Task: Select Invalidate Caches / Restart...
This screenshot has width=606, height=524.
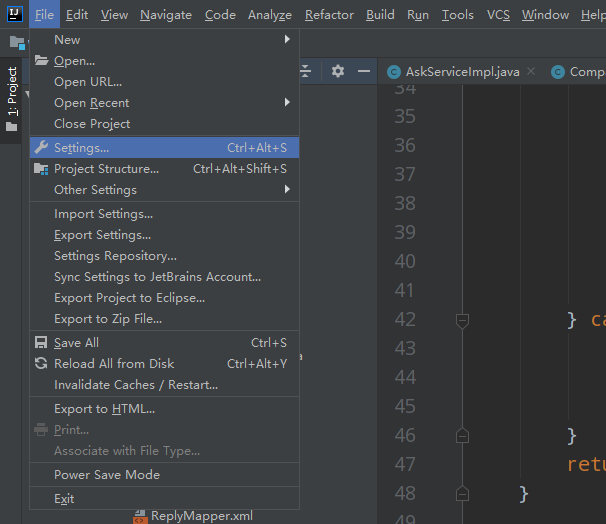Action: point(164,384)
